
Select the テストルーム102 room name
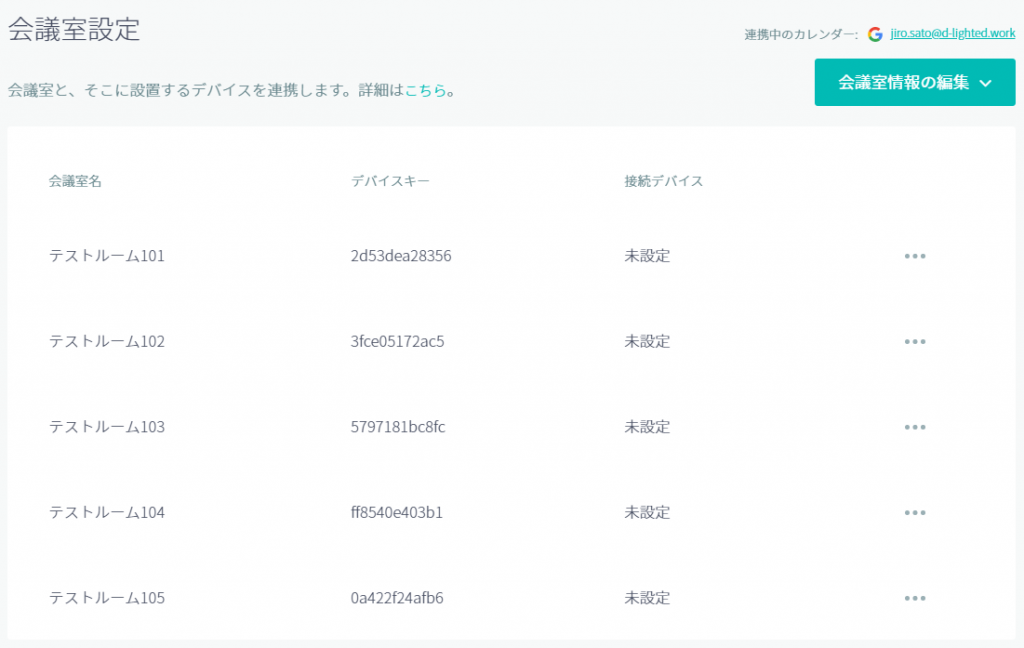point(107,342)
